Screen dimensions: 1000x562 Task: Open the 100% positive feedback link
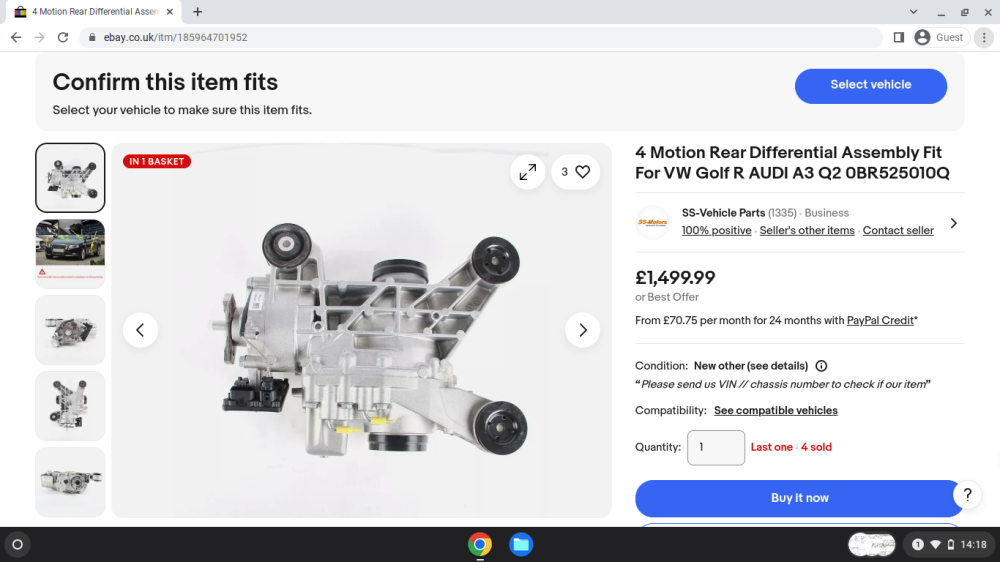(716, 230)
